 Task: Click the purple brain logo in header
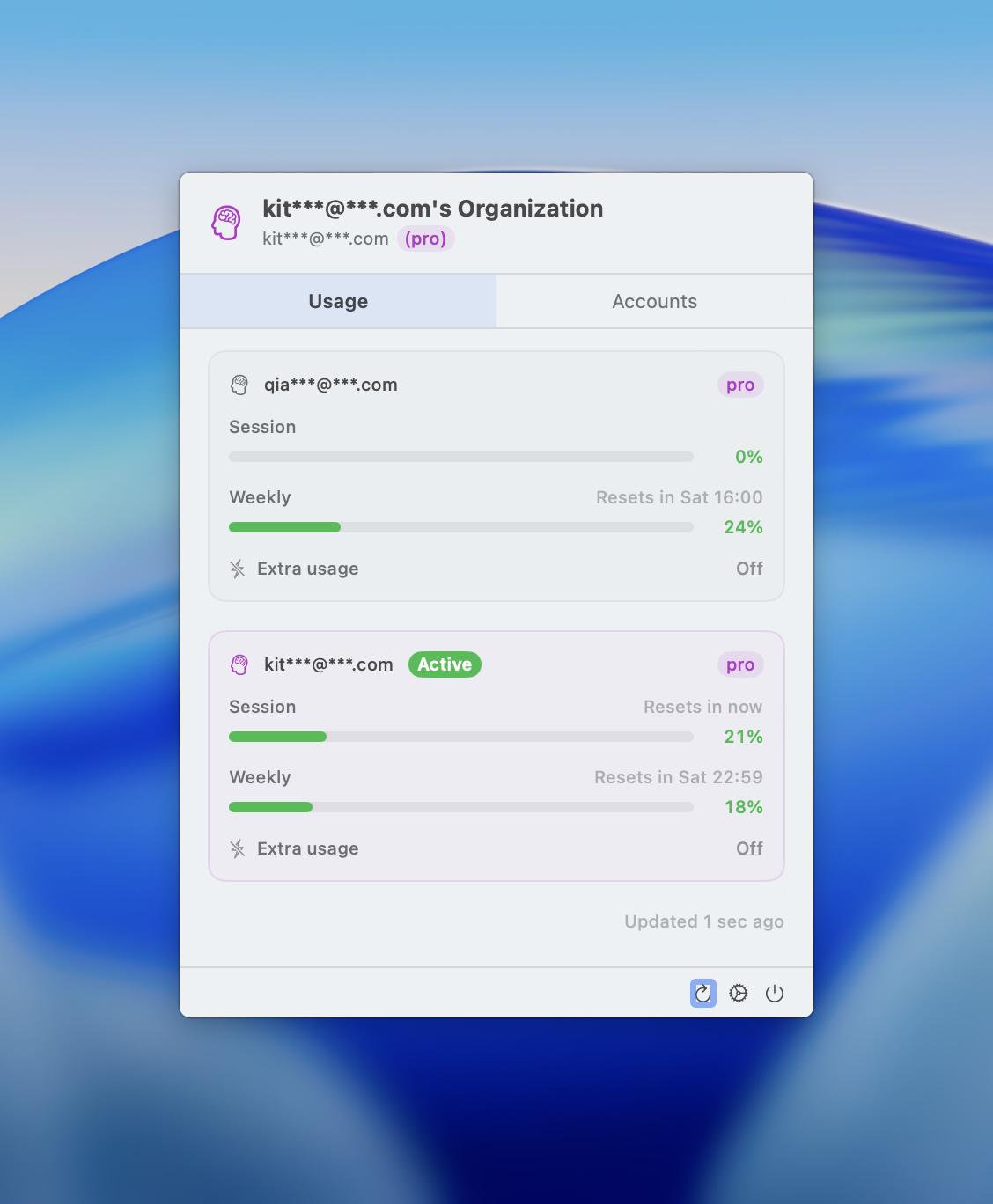coord(226,223)
